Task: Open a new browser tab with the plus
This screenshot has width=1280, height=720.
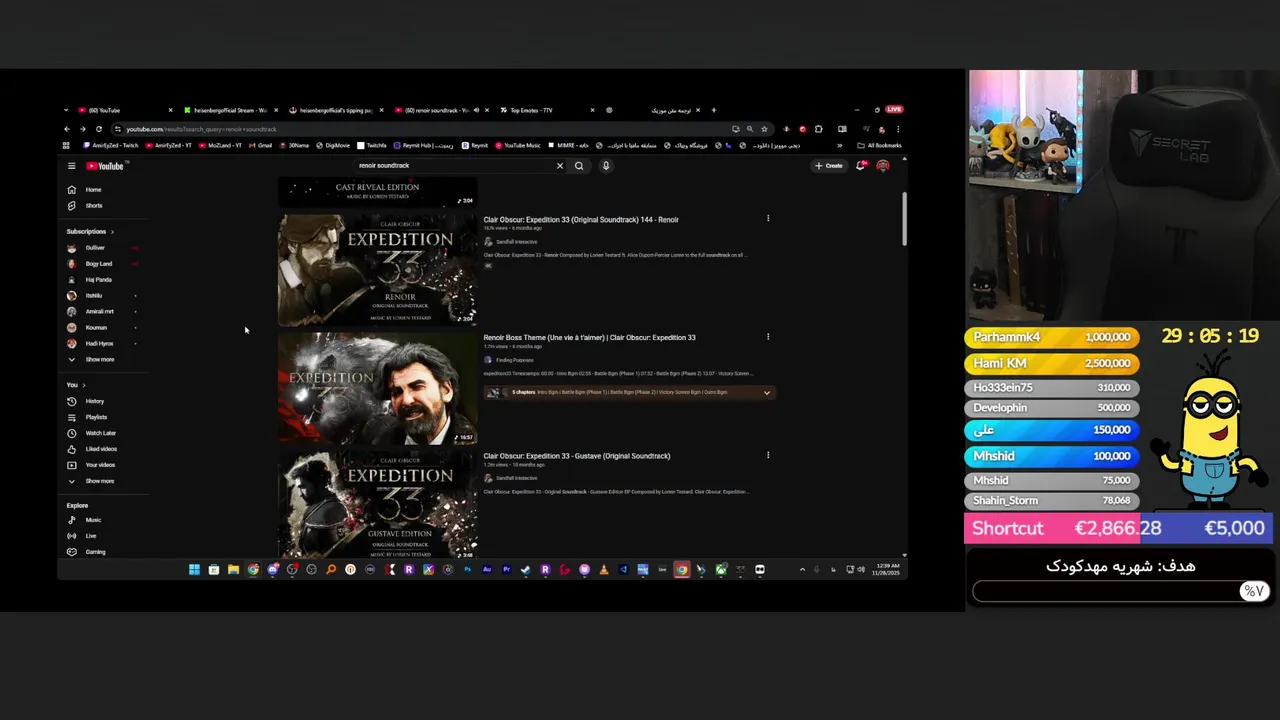Action: coord(713,110)
